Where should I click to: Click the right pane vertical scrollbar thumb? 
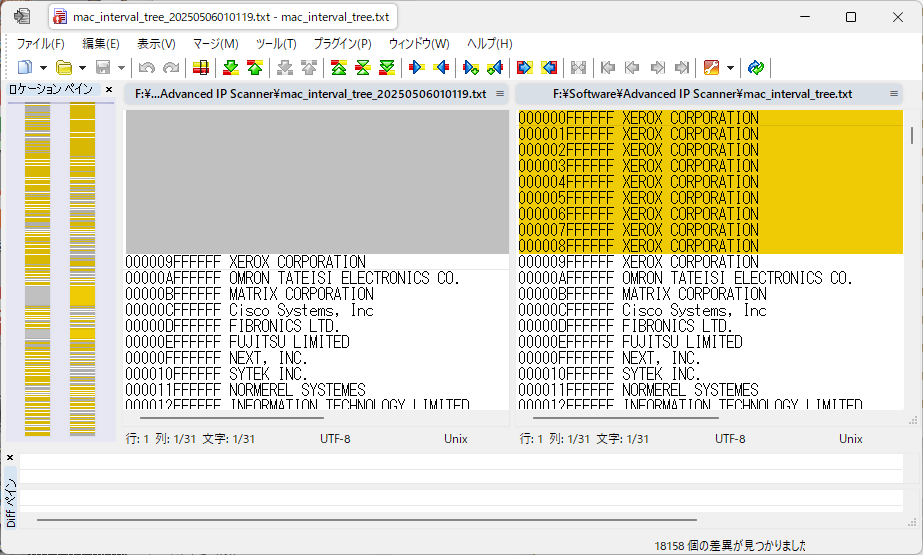[x=912, y=135]
